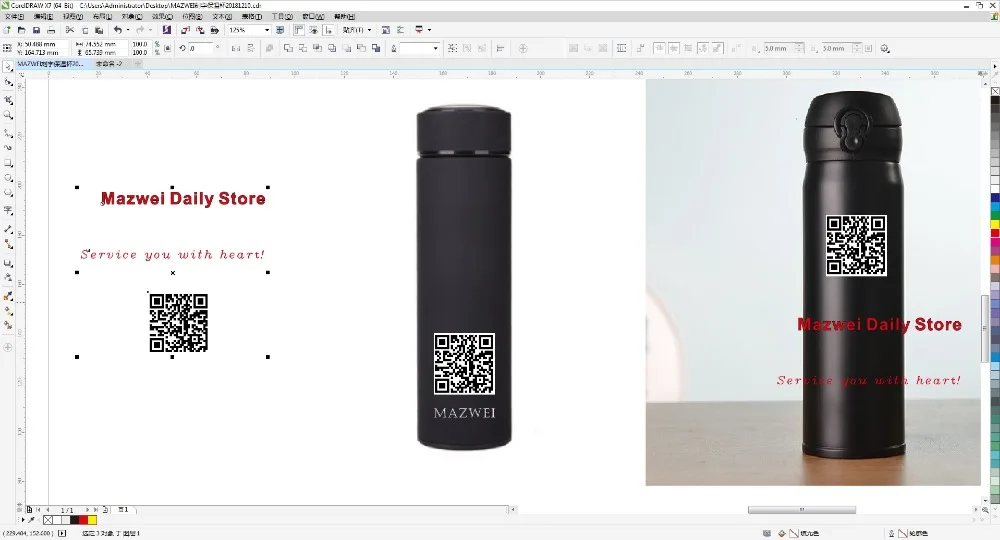Open the File menu
1000x540 pixels.
[14, 17]
